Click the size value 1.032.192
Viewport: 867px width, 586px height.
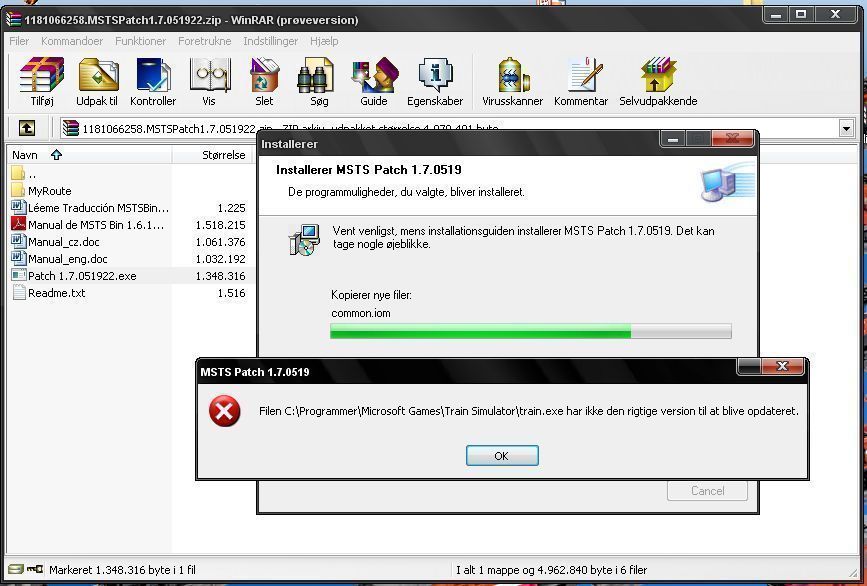[220, 259]
